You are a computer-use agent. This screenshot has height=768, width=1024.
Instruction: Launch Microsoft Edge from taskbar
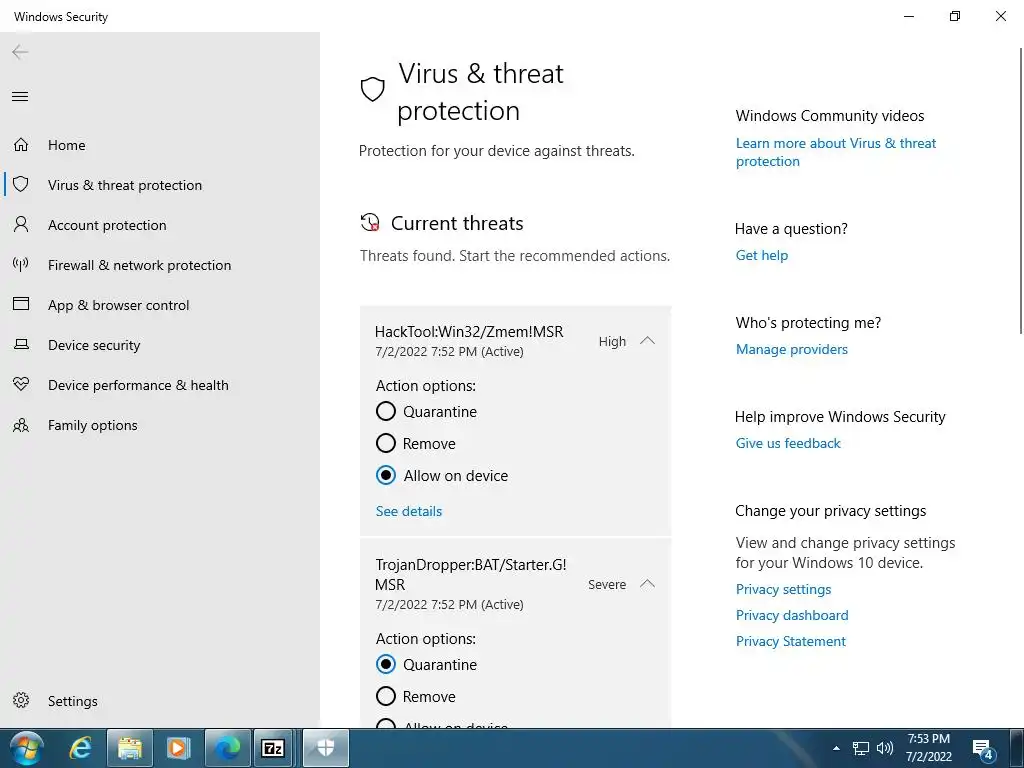(x=227, y=748)
